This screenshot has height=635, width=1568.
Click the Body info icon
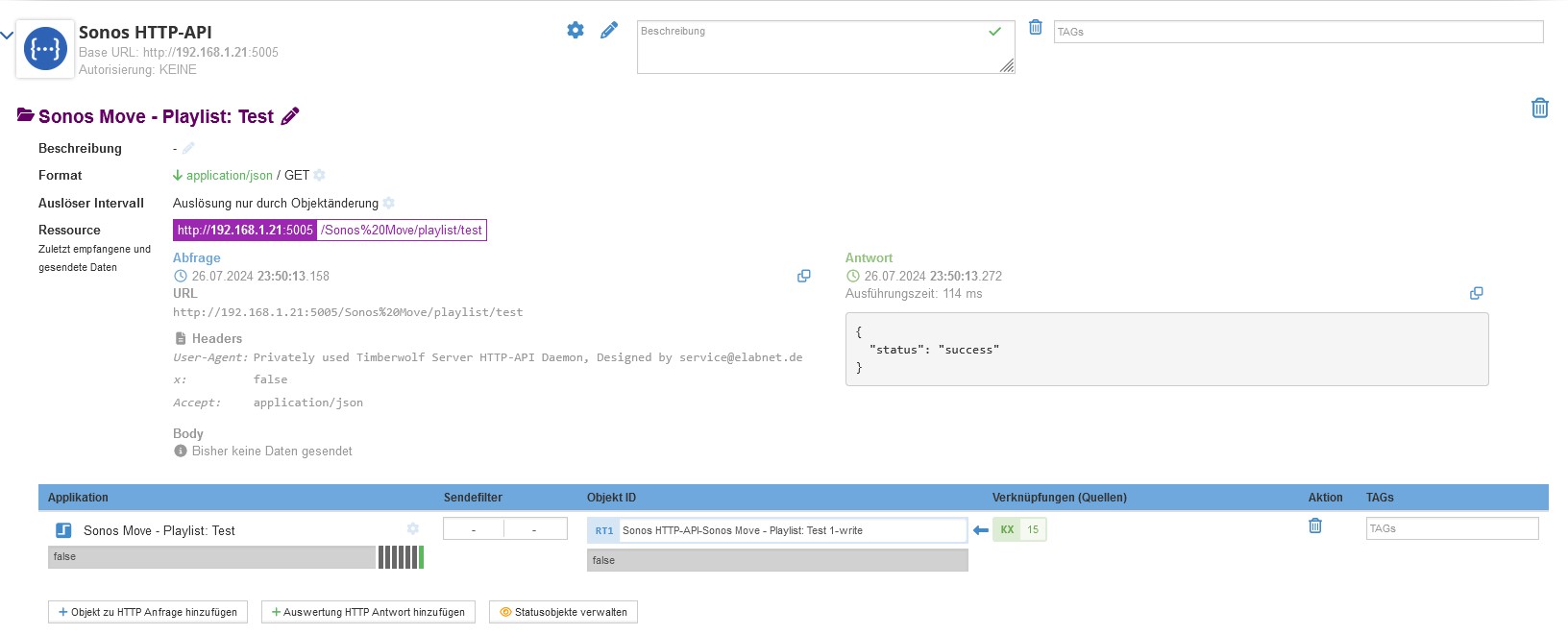pos(181,451)
